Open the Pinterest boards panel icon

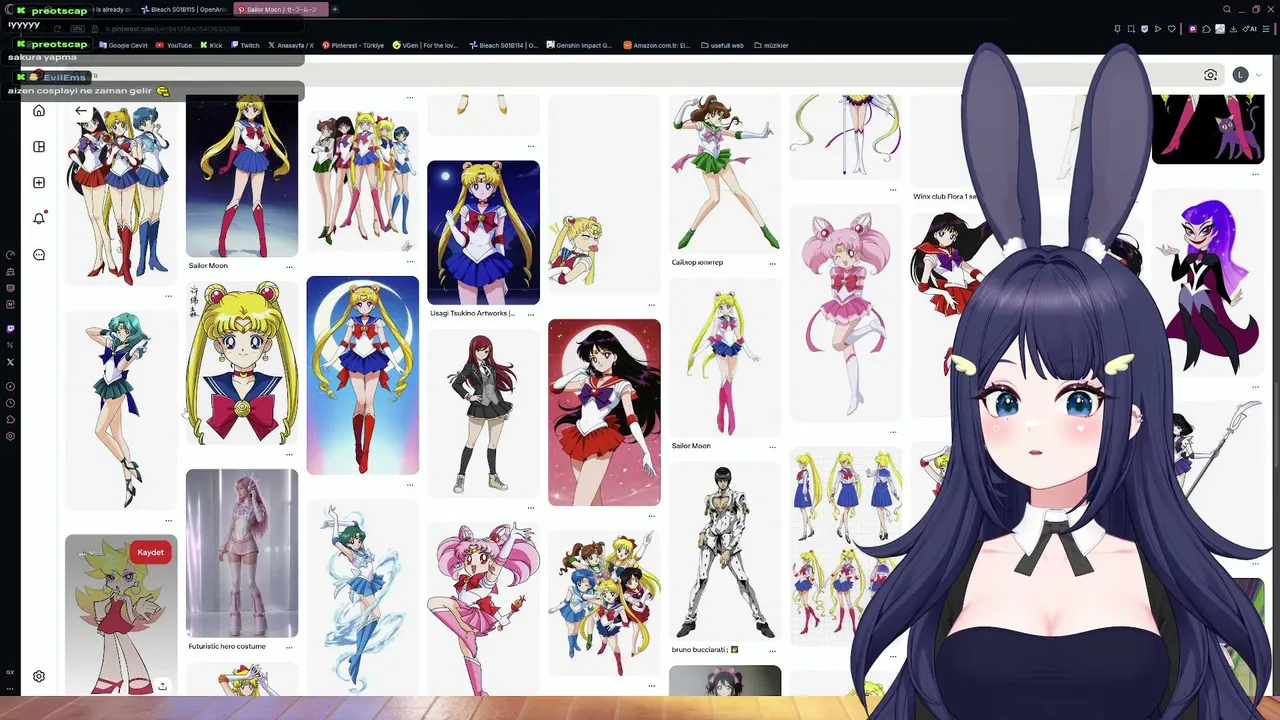39,147
